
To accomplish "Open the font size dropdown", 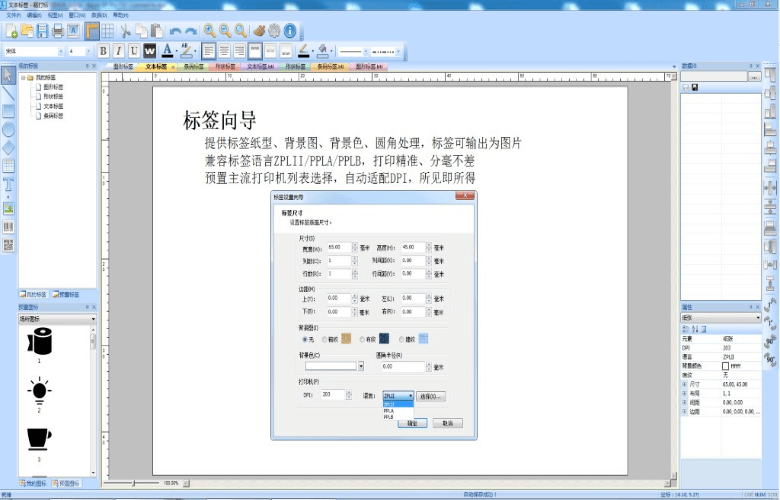I will pos(89,51).
